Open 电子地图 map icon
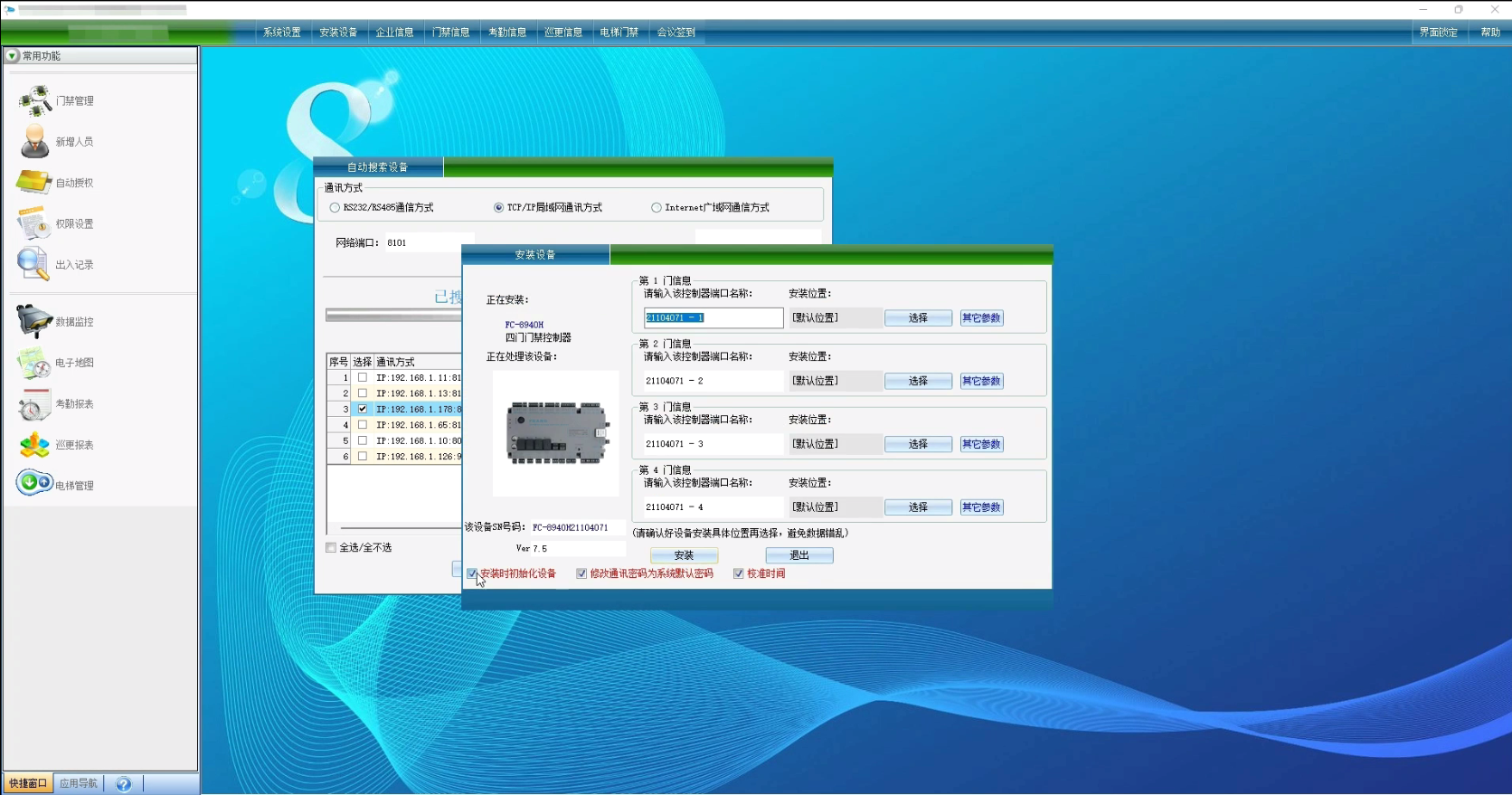 (34, 363)
